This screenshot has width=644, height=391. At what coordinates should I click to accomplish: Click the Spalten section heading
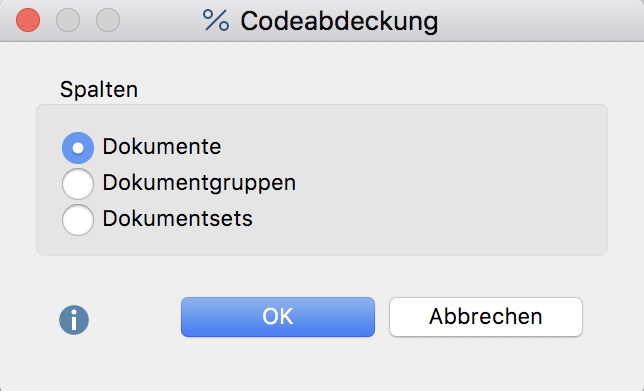pyautogui.click(x=99, y=89)
